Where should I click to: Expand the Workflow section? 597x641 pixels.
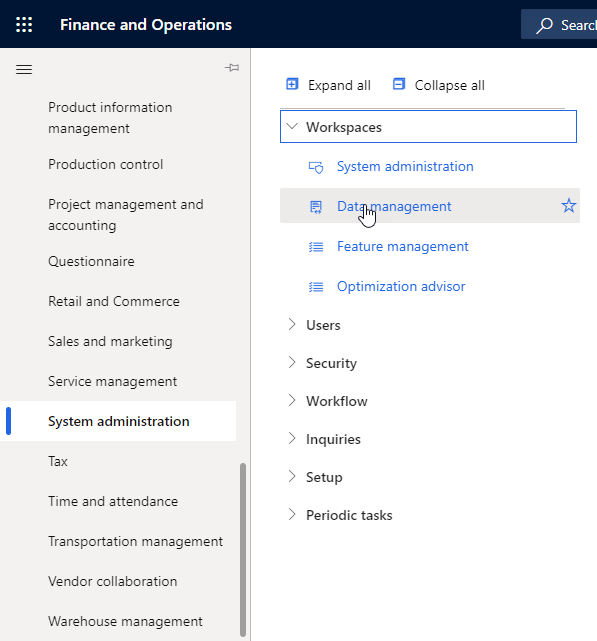tap(292, 401)
